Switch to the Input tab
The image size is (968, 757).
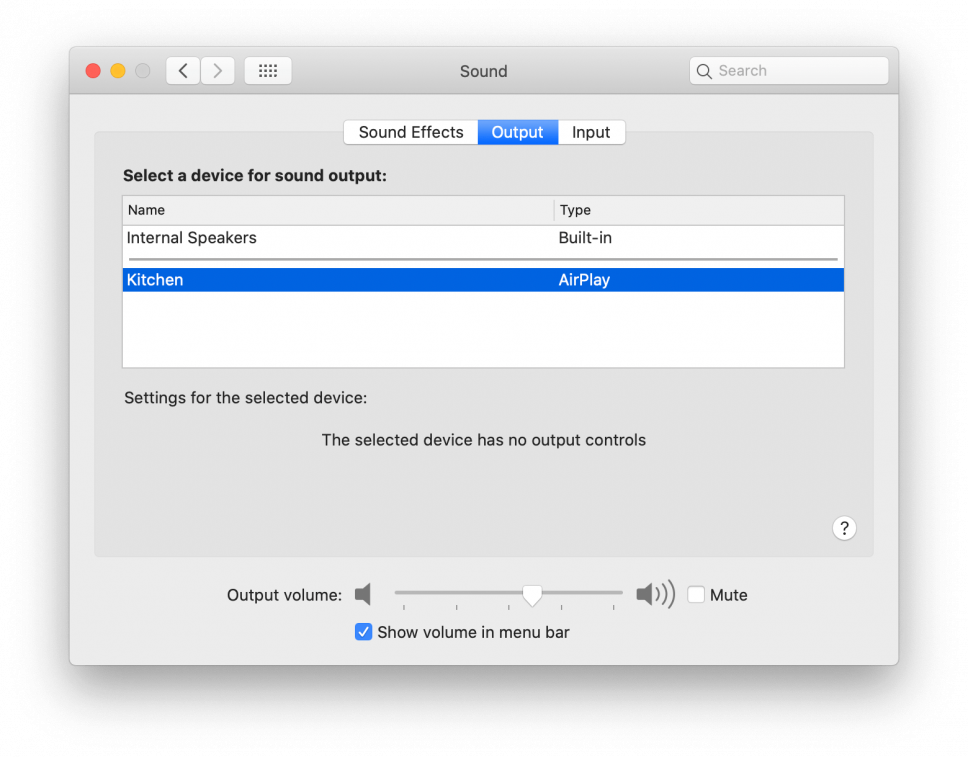point(591,132)
